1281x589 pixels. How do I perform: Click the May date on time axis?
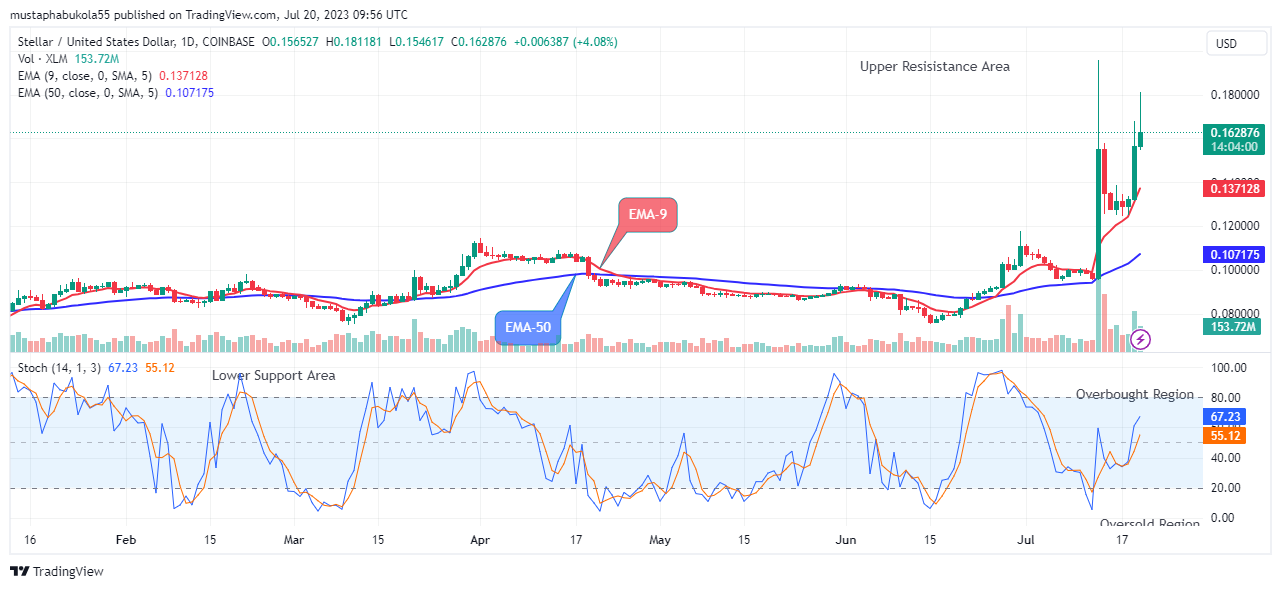click(x=660, y=540)
